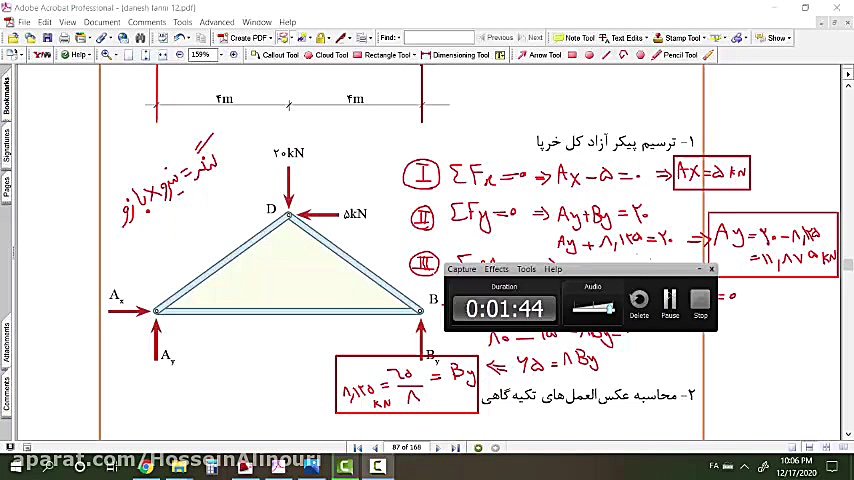Select the Callout Tool
Viewport: 854px width, 480px height.
pyautogui.click(x=274, y=55)
